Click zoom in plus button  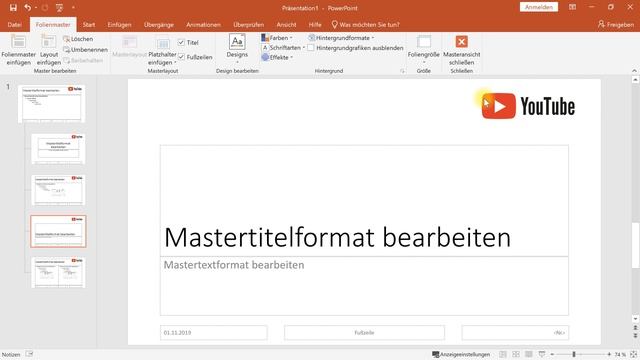(x=609, y=354)
